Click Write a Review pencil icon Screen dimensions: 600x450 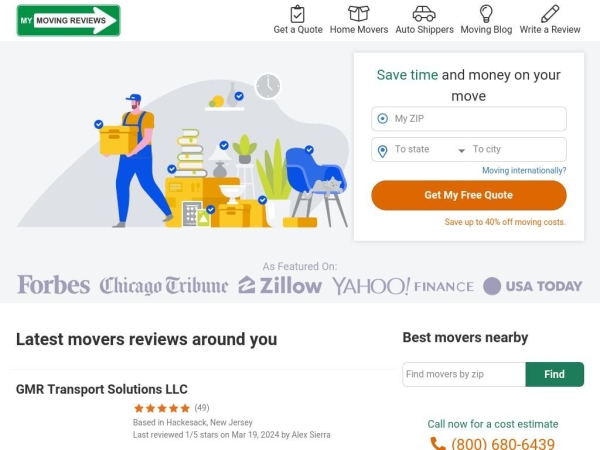[x=550, y=14]
